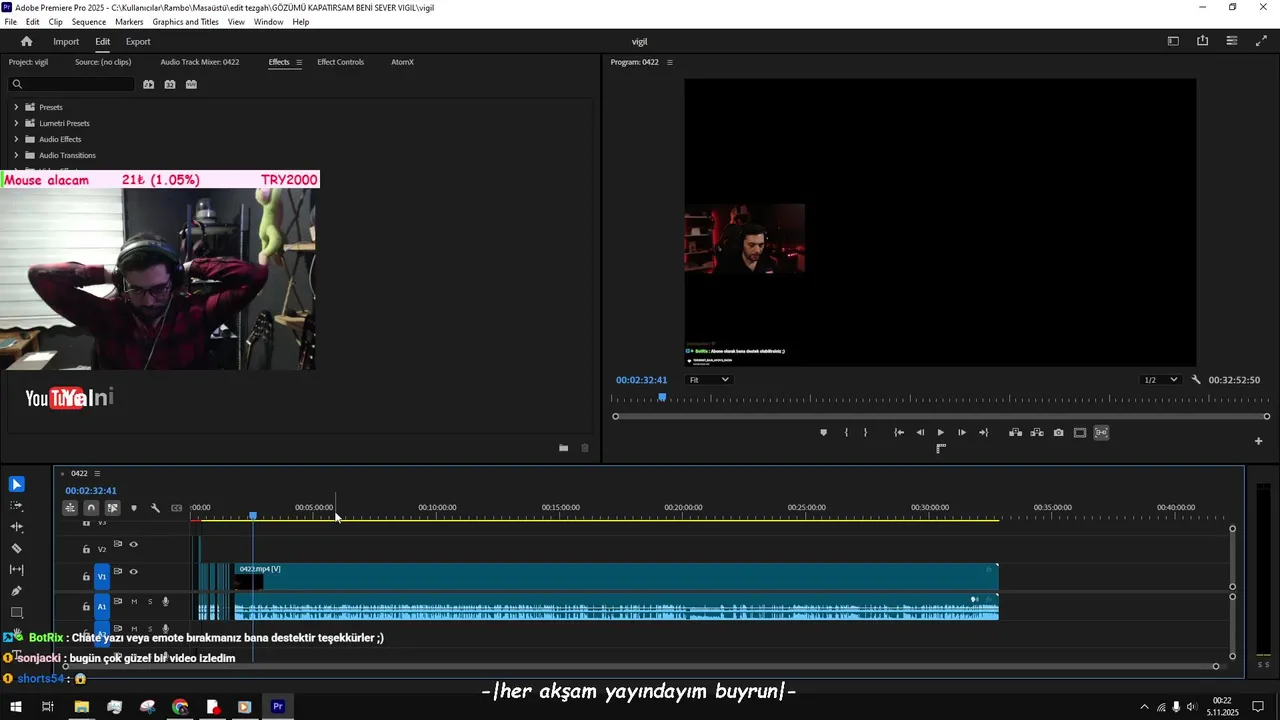1280x720 pixels.
Task: Filter effects by 32-bit Color icon
Action: pos(170,84)
